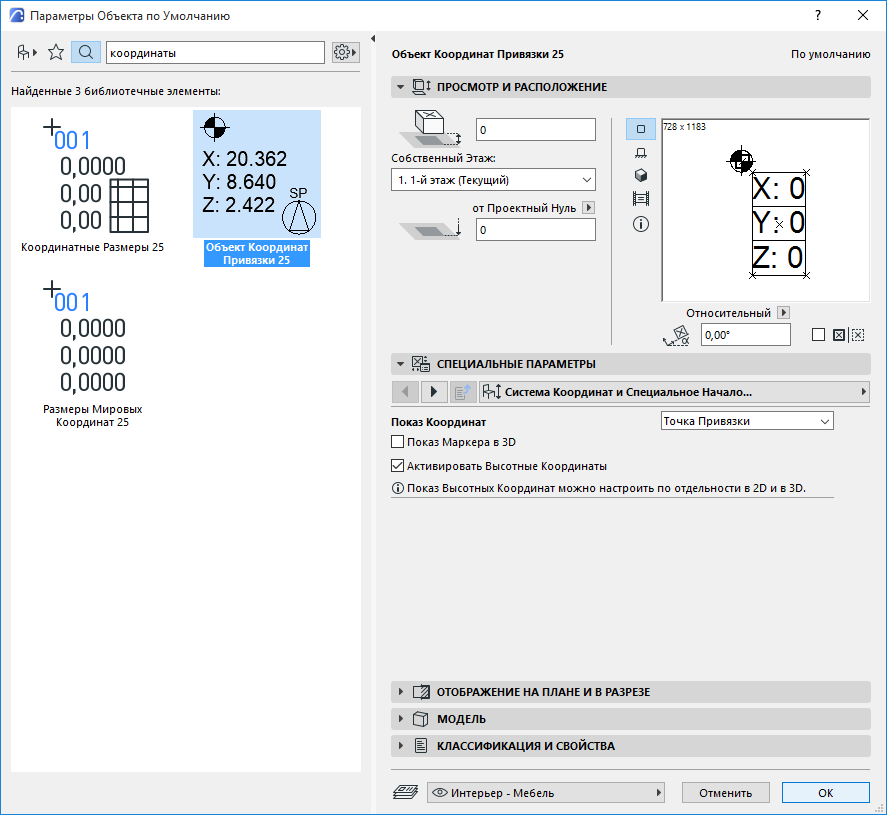Viewport: 887px width, 815px height.
Task: Click the Favorites star icon
Action: (56, 53)
